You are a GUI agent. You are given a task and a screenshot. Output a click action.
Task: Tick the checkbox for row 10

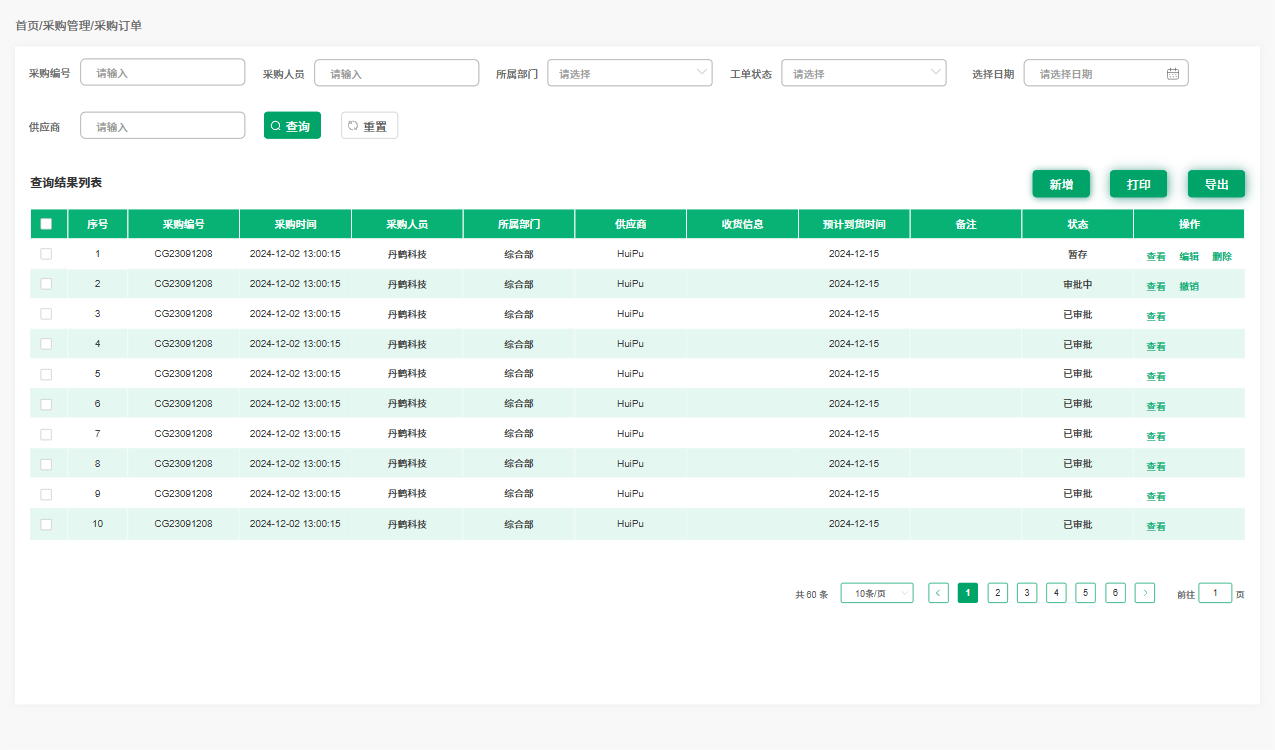46,524
